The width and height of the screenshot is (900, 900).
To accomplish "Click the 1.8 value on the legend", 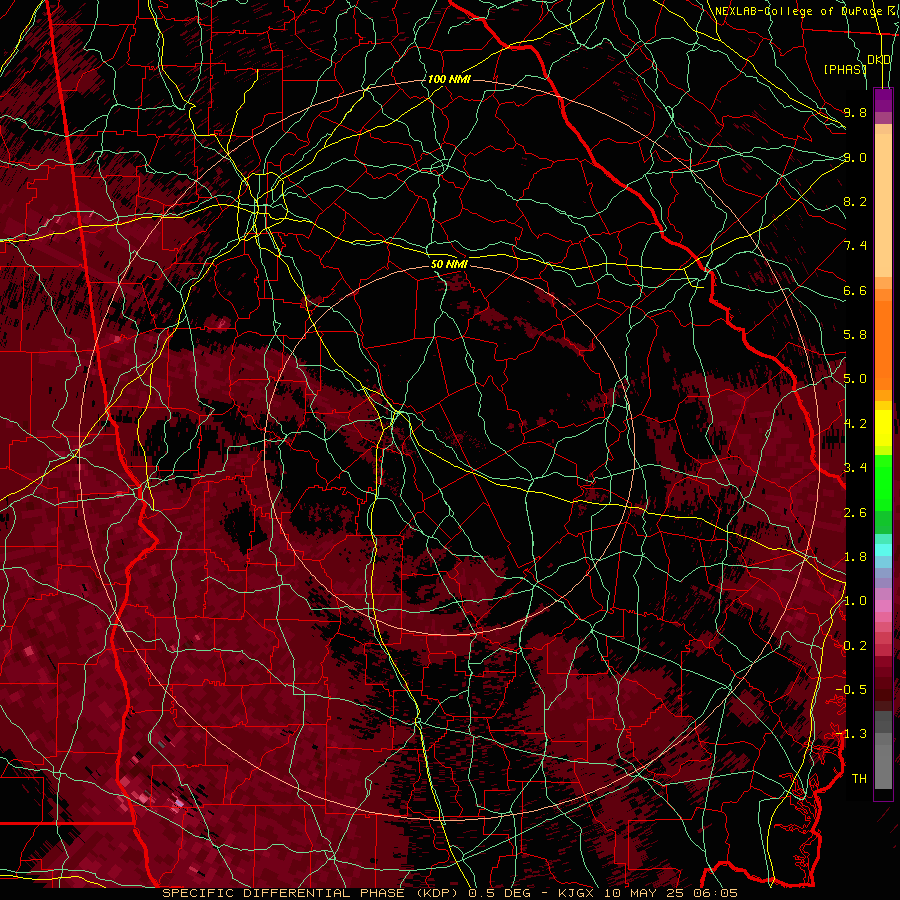I will click(x=855, y=557).
